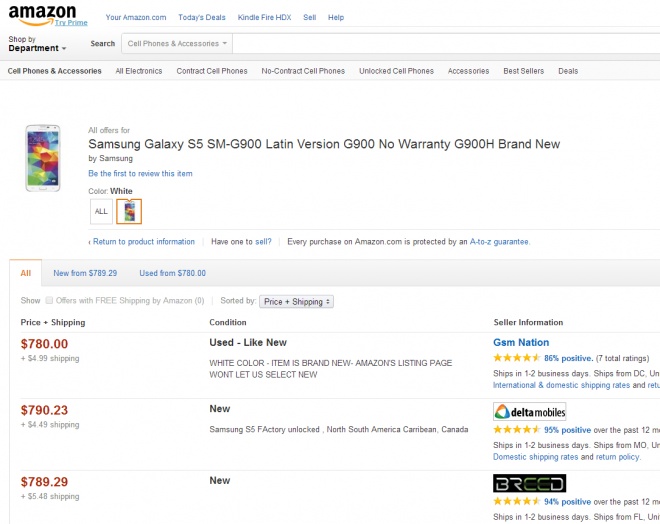
Task: Open No-Contract Cell Phones nav item
Action: (303, 71)
